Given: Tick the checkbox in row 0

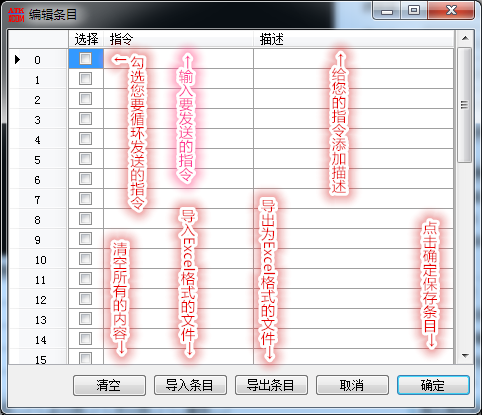Looking at the screenshot, I should point(85,59).
